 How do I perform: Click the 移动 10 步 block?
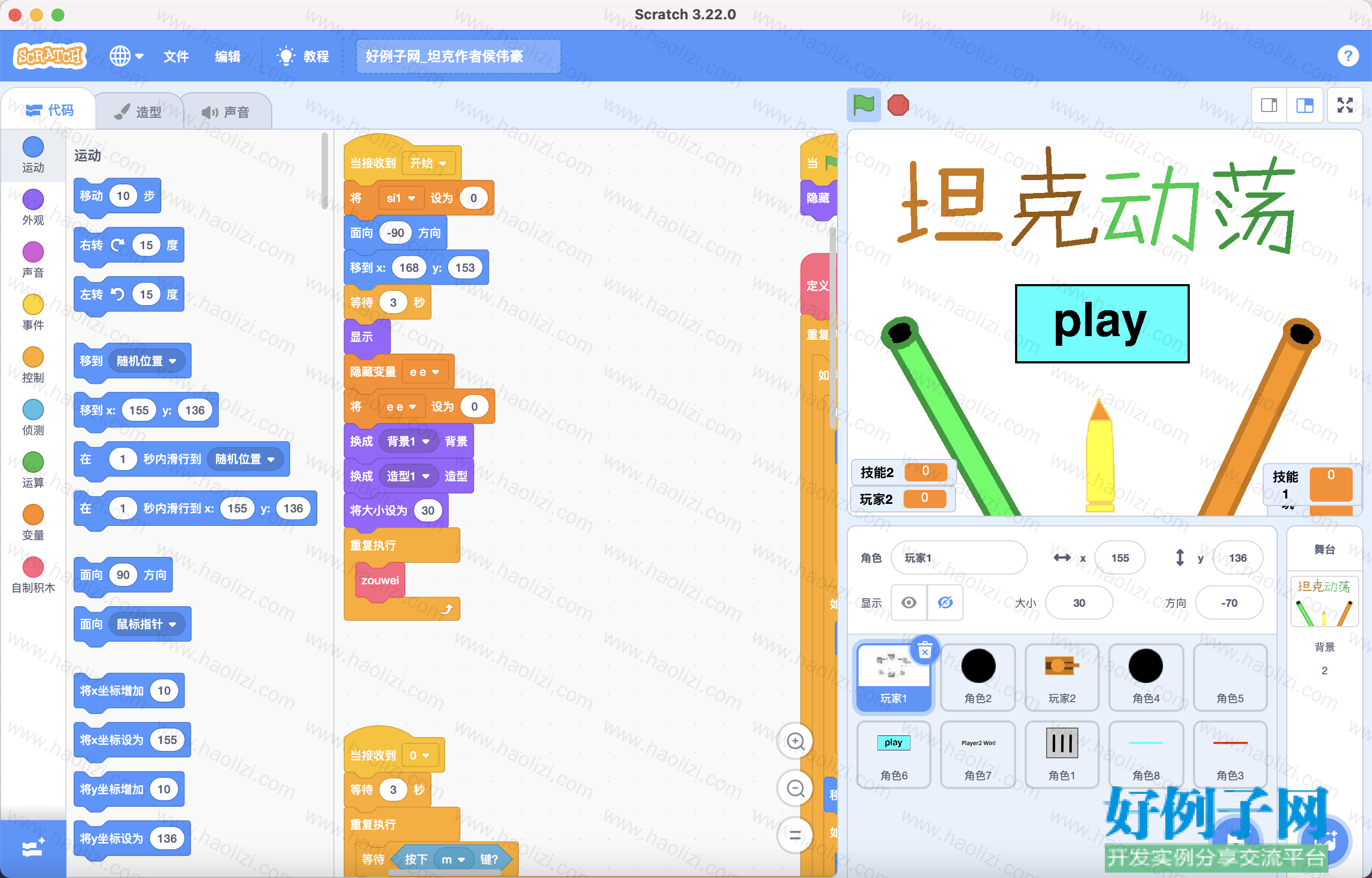[117, 196]
